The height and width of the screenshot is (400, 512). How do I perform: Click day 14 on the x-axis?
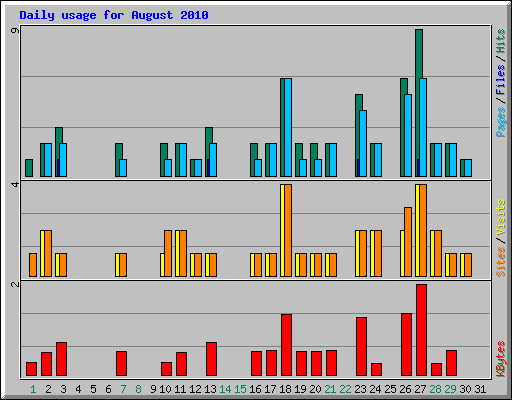pyautogui.click(x=225, y=389)
